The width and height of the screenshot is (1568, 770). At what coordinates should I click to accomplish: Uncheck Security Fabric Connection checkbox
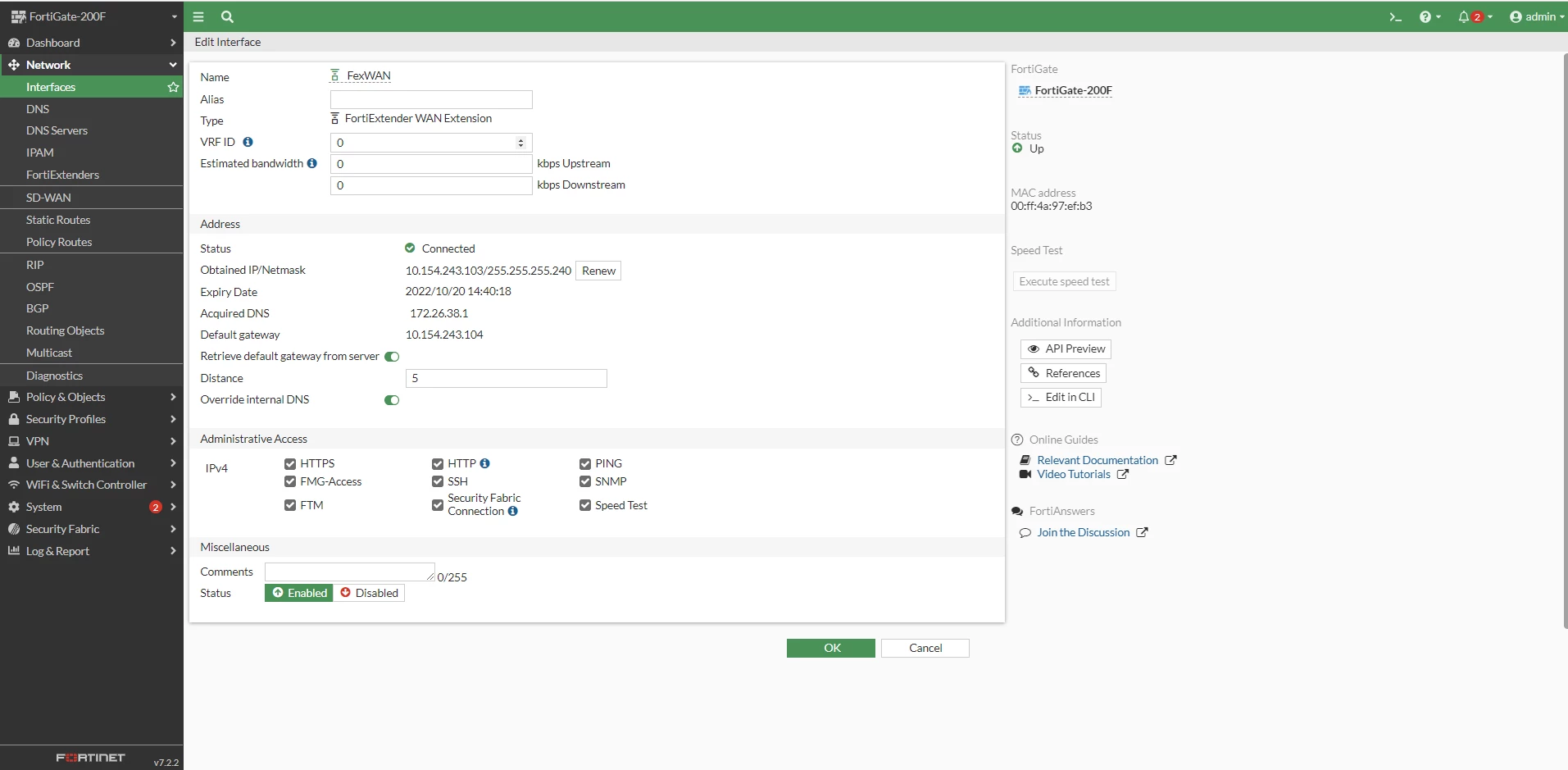click(438, 505)
